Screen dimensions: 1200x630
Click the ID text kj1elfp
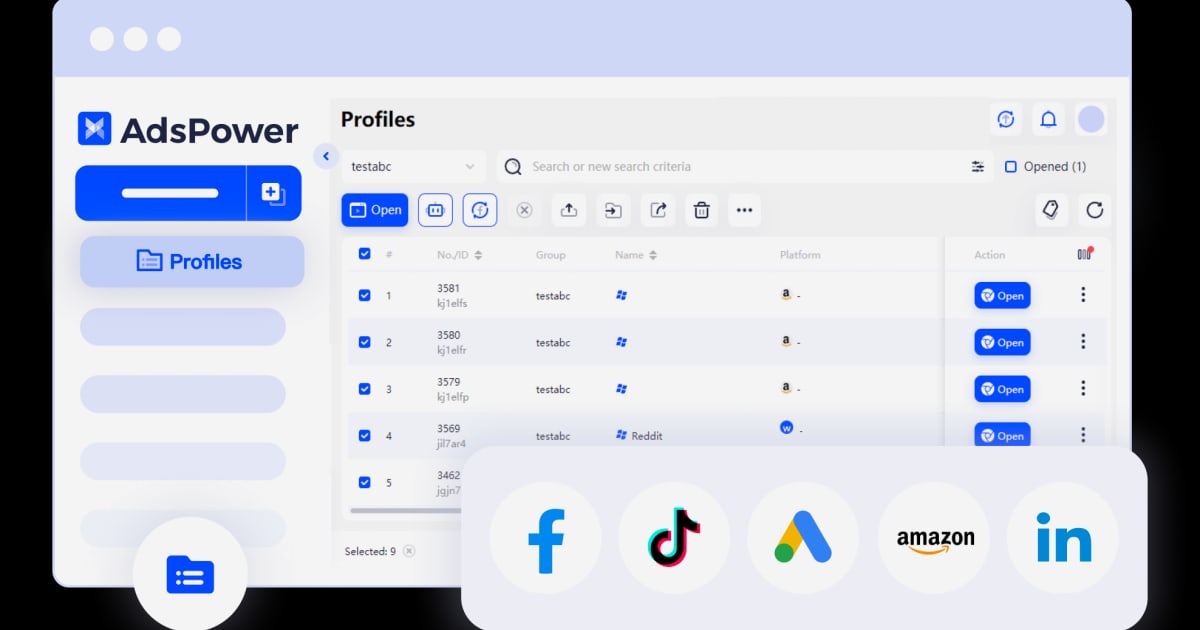453,397
